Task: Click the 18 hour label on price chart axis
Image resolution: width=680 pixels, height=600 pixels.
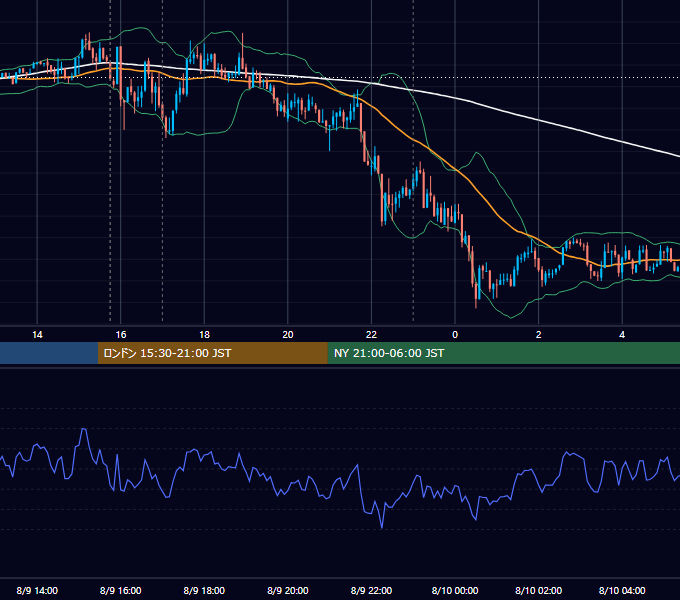Action: pyautogui.click(x=204, y=335)
